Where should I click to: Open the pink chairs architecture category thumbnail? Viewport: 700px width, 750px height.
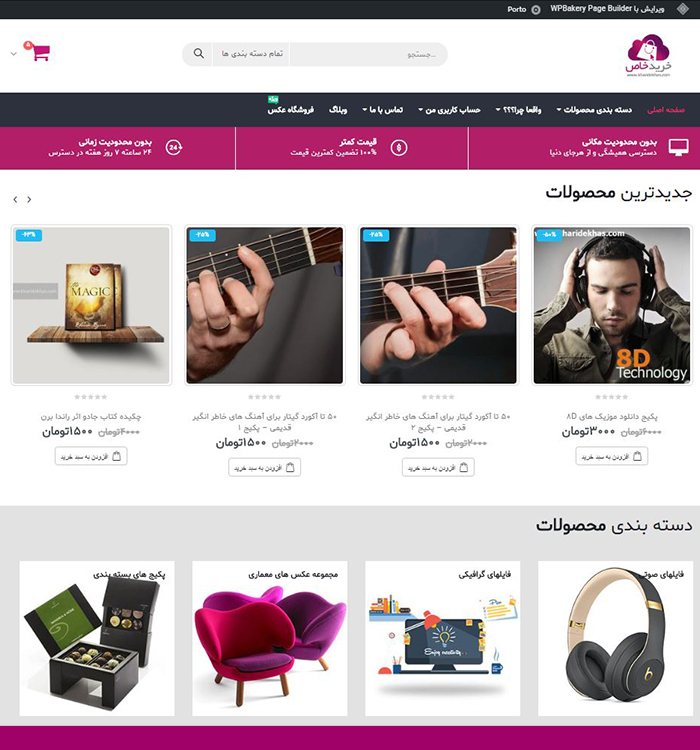(x=270, y=639)
